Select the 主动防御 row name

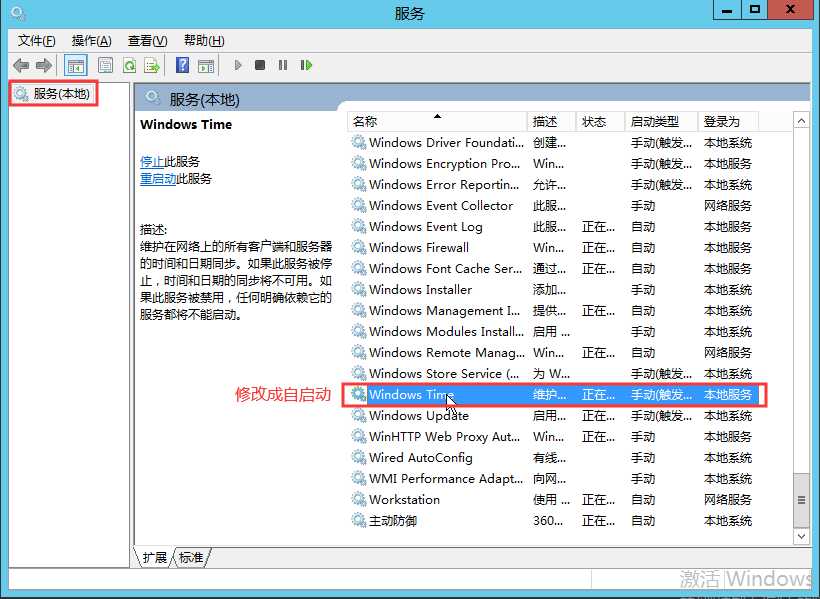(392, 520)
